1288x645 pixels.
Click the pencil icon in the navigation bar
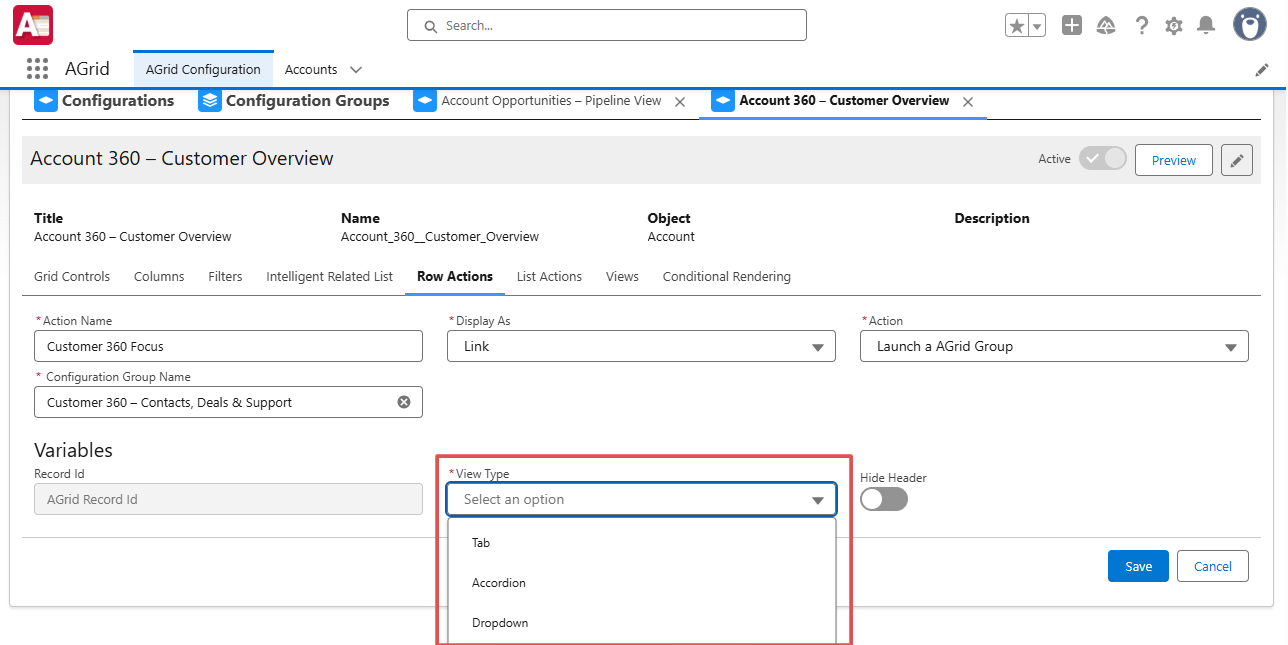(x=1262, y=70)
